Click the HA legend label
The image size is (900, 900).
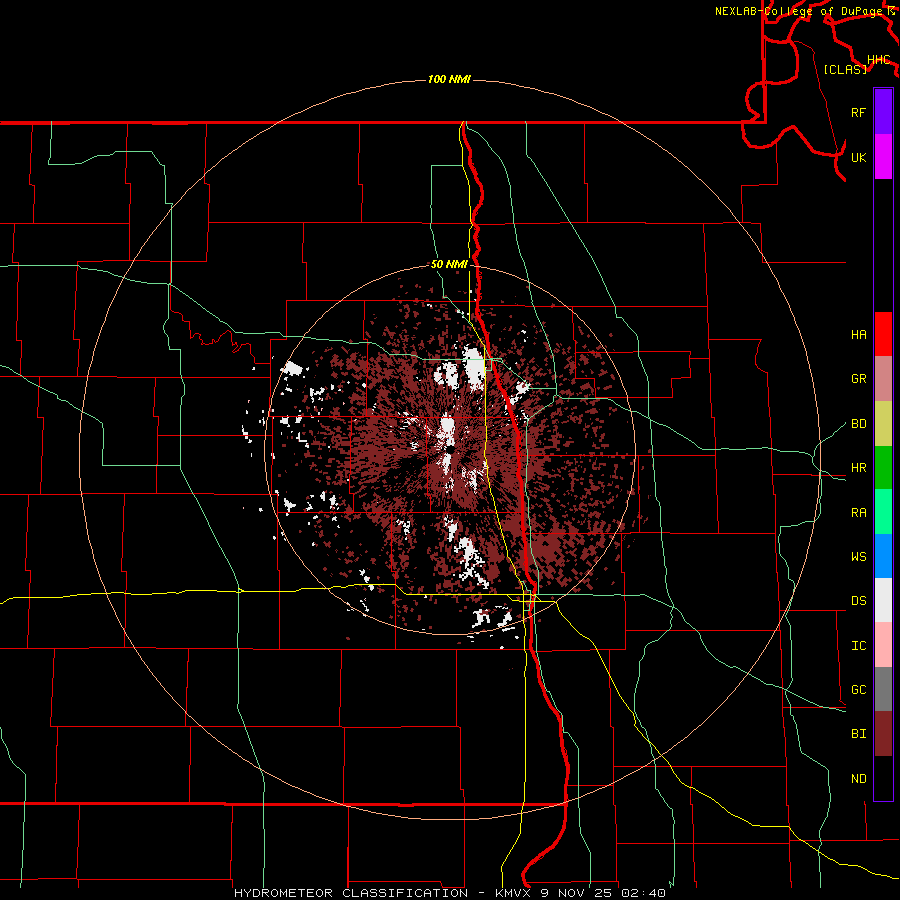(x=858, y=334)
